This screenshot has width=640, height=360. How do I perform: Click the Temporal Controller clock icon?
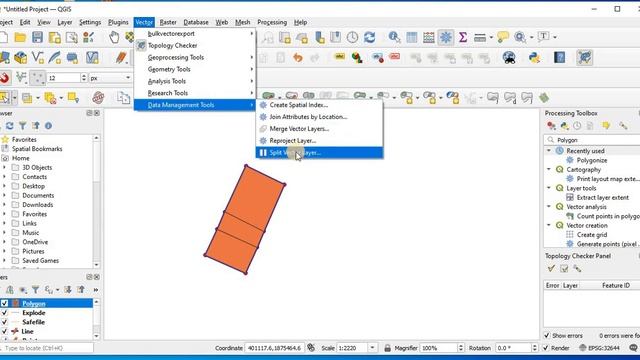click(x=352, y=38)
